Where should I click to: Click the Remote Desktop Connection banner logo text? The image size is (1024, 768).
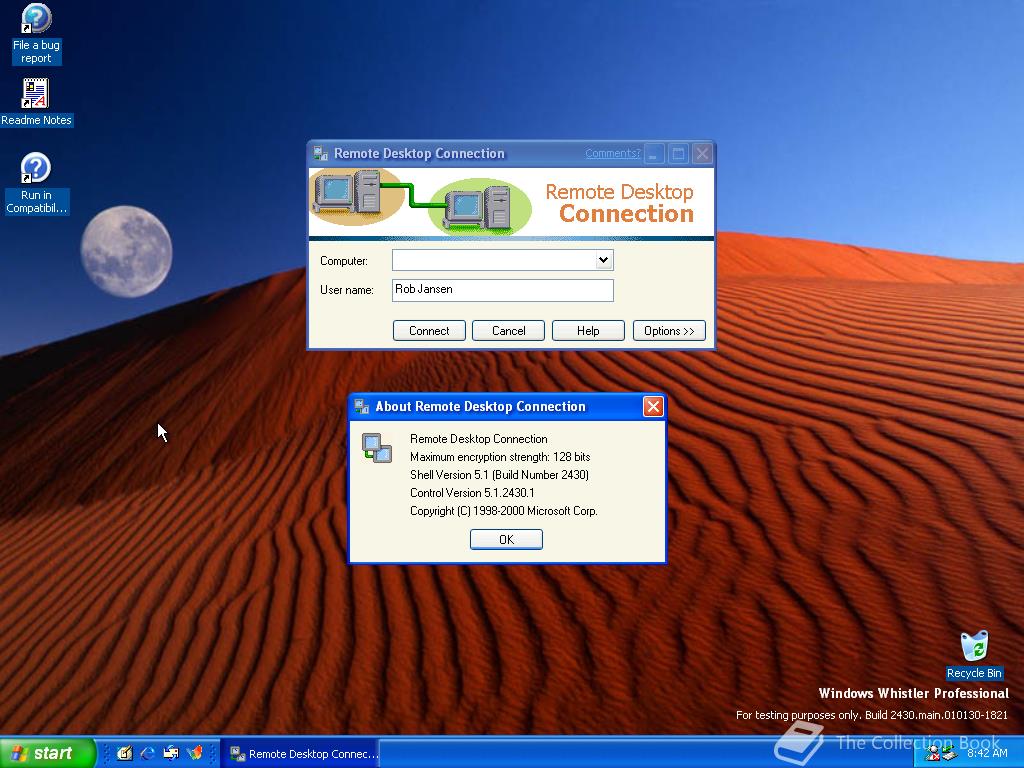click(620, 203)
